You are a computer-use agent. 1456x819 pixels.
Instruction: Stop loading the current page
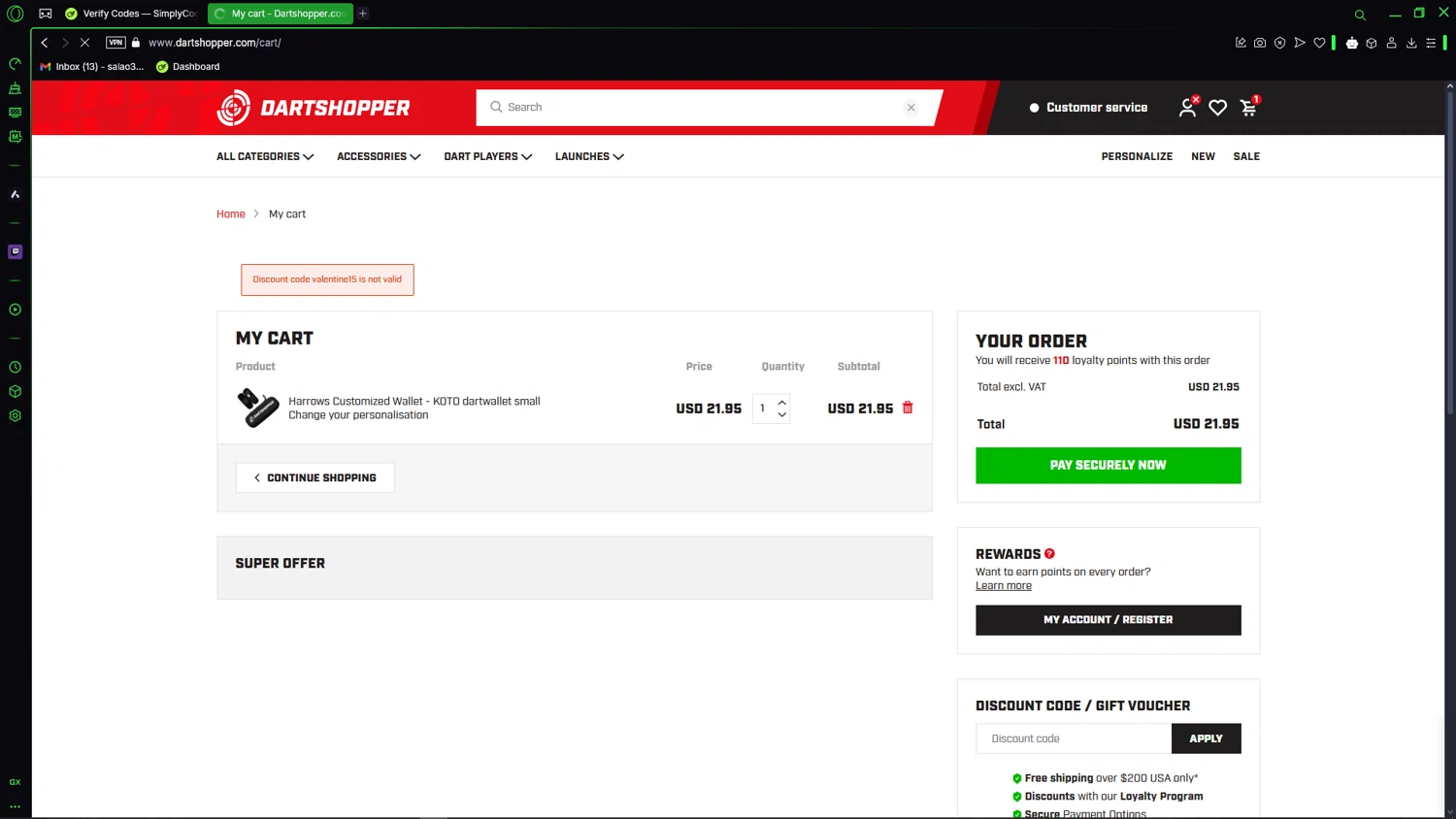pyautogui.click(x=84, y=43)
